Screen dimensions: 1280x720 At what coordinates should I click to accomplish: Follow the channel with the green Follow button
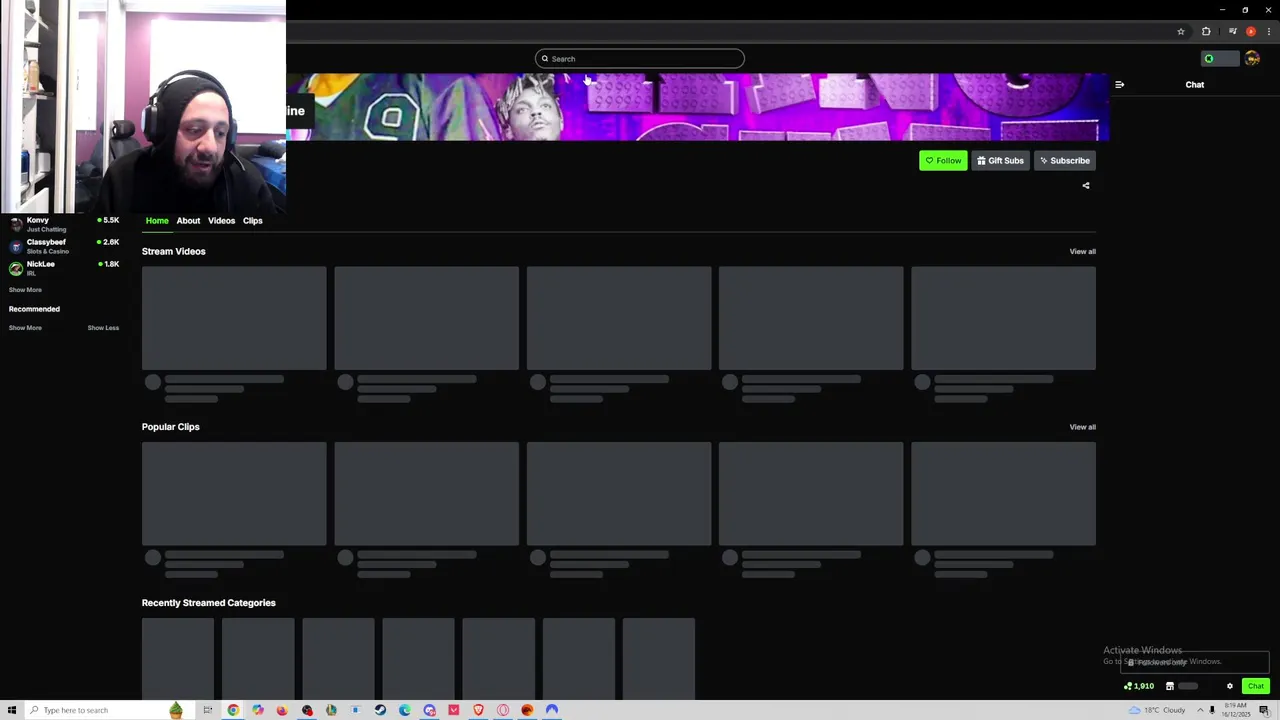tap(943, 160)
